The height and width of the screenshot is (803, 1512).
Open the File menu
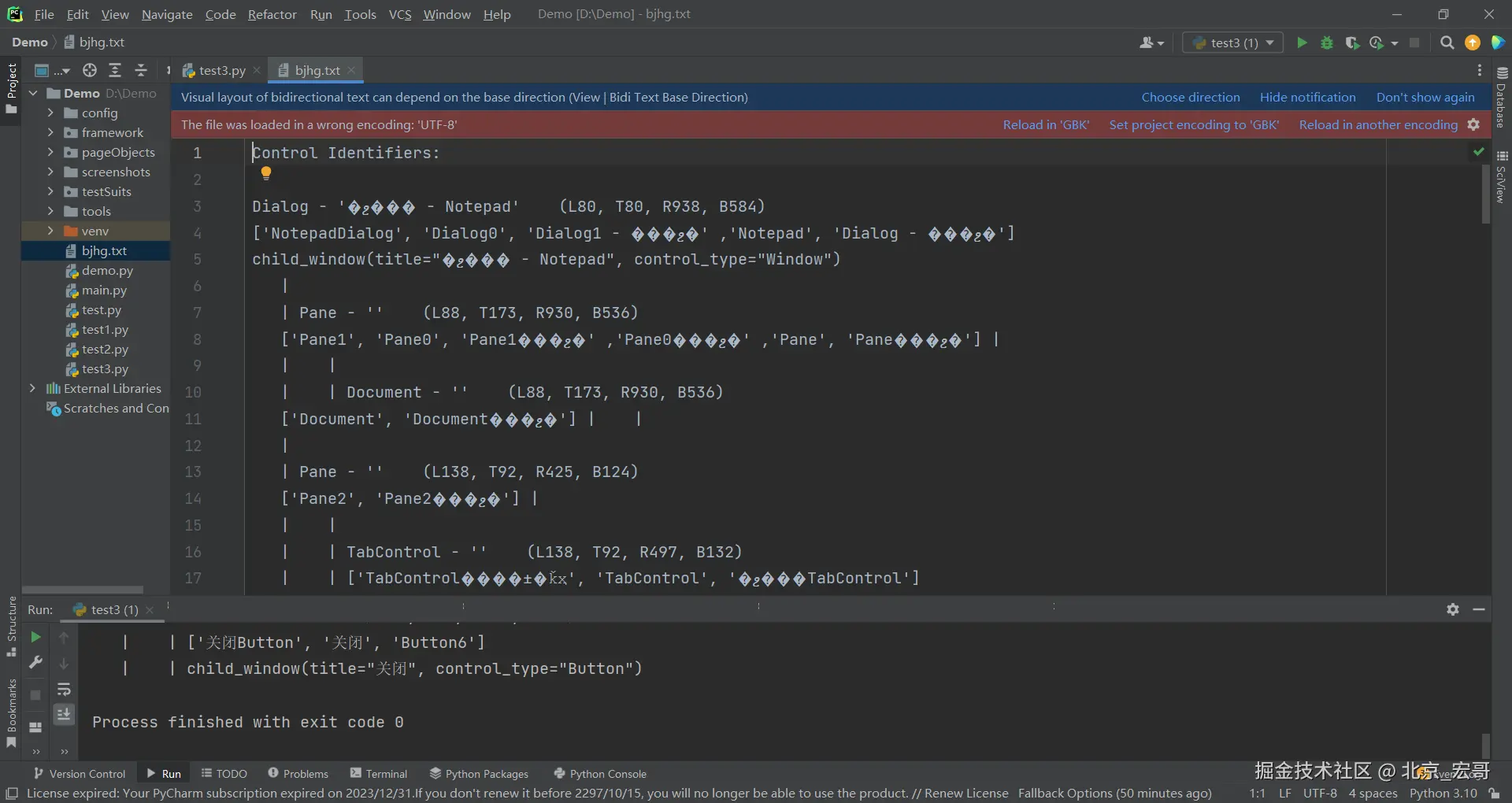pos(44,14)
